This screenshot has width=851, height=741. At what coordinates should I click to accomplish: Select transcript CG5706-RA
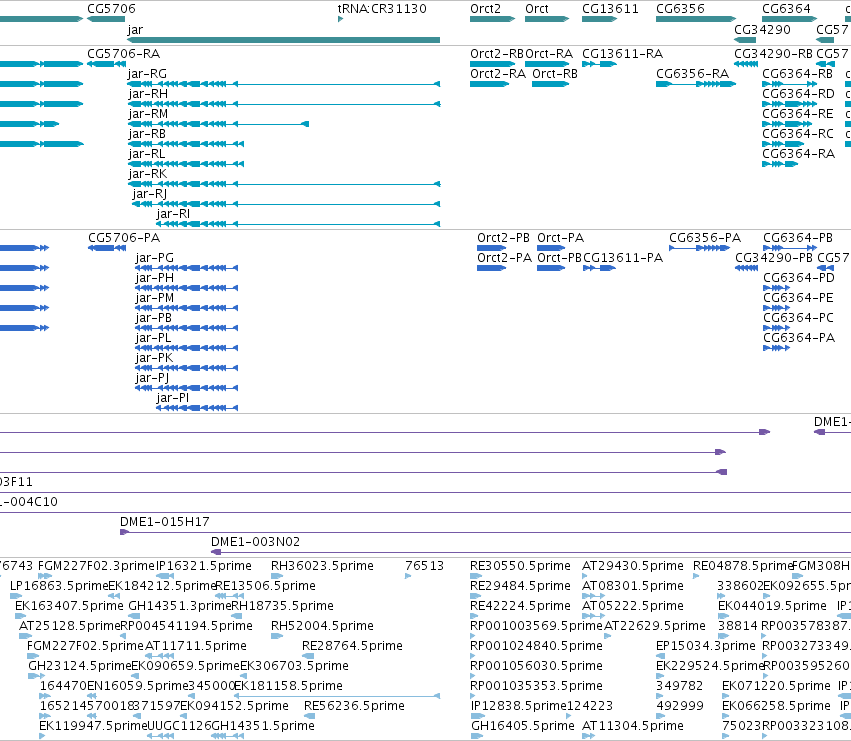tap(124, 54)
